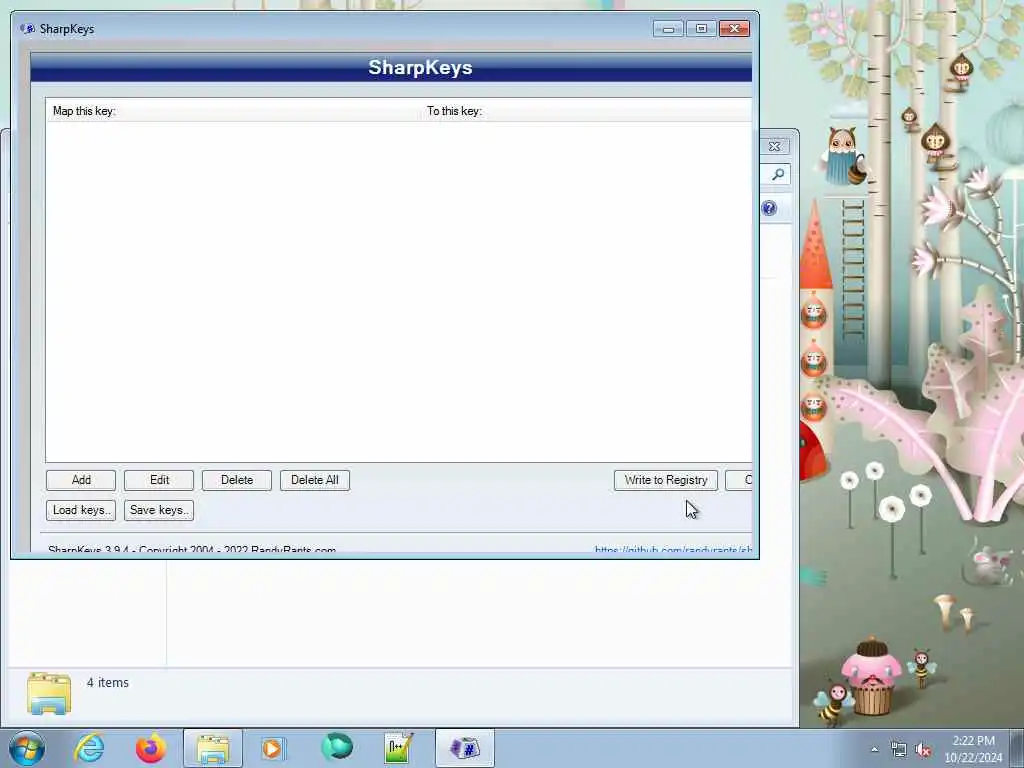
Task: Click the Delete button
Action: pyautogui.click(x=236, y=480)
